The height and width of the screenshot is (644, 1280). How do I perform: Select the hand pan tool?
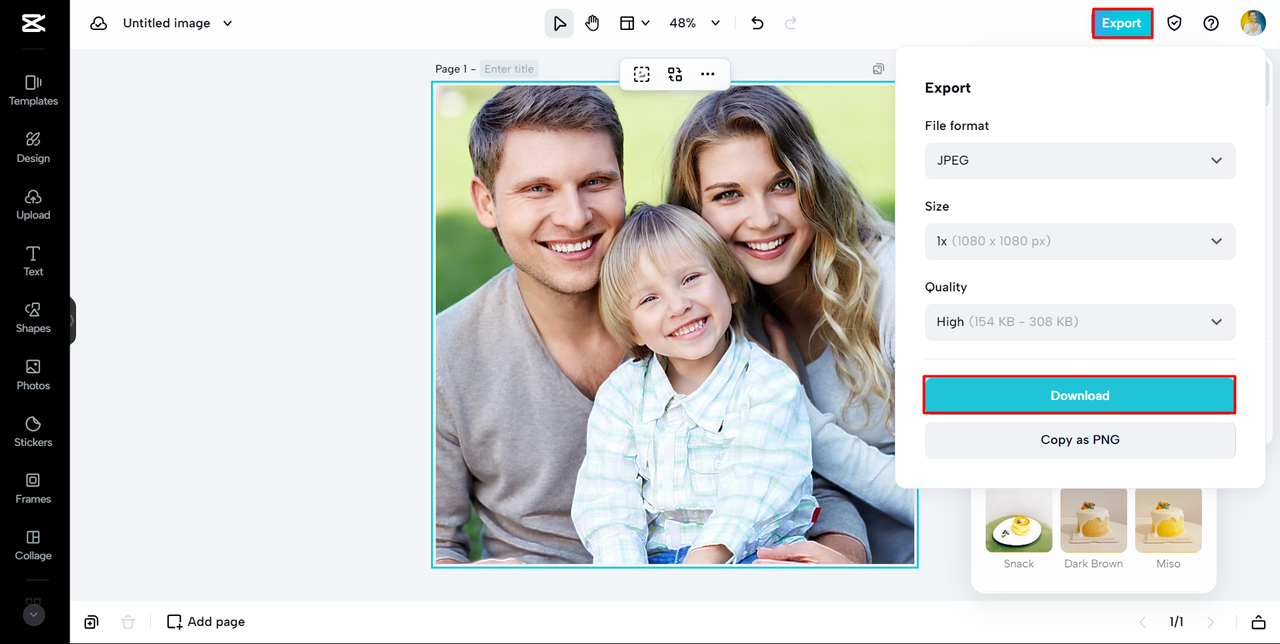(592, 23)
